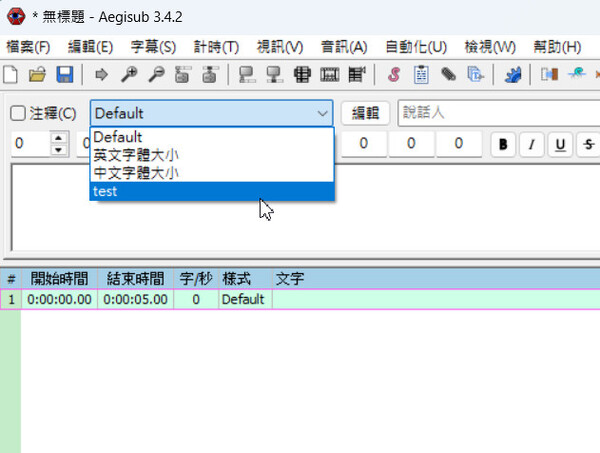Click the 說話人 actor input field

click(495, 114)
